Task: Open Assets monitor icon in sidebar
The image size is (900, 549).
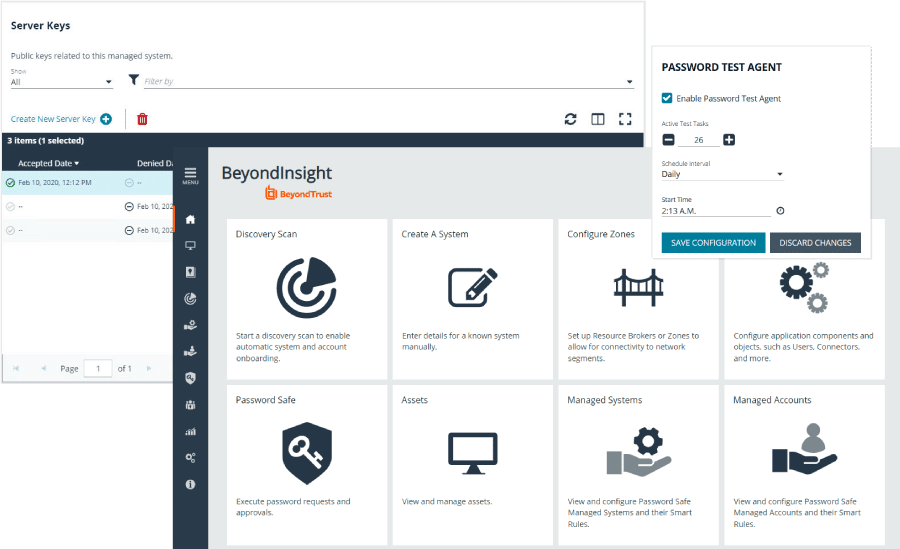Action: coord(191,246)
